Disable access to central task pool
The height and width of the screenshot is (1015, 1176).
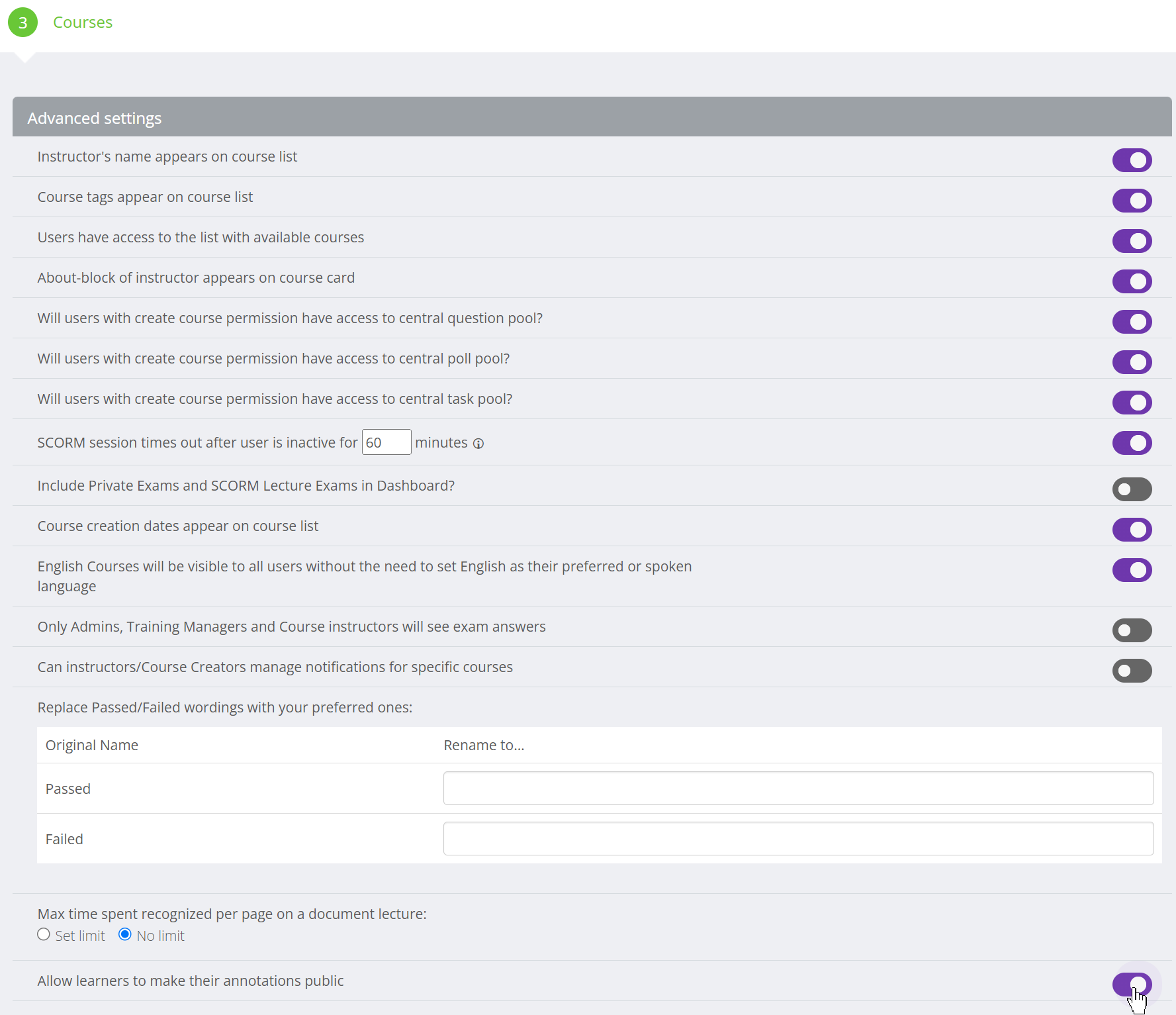(x=1132, y=403)
